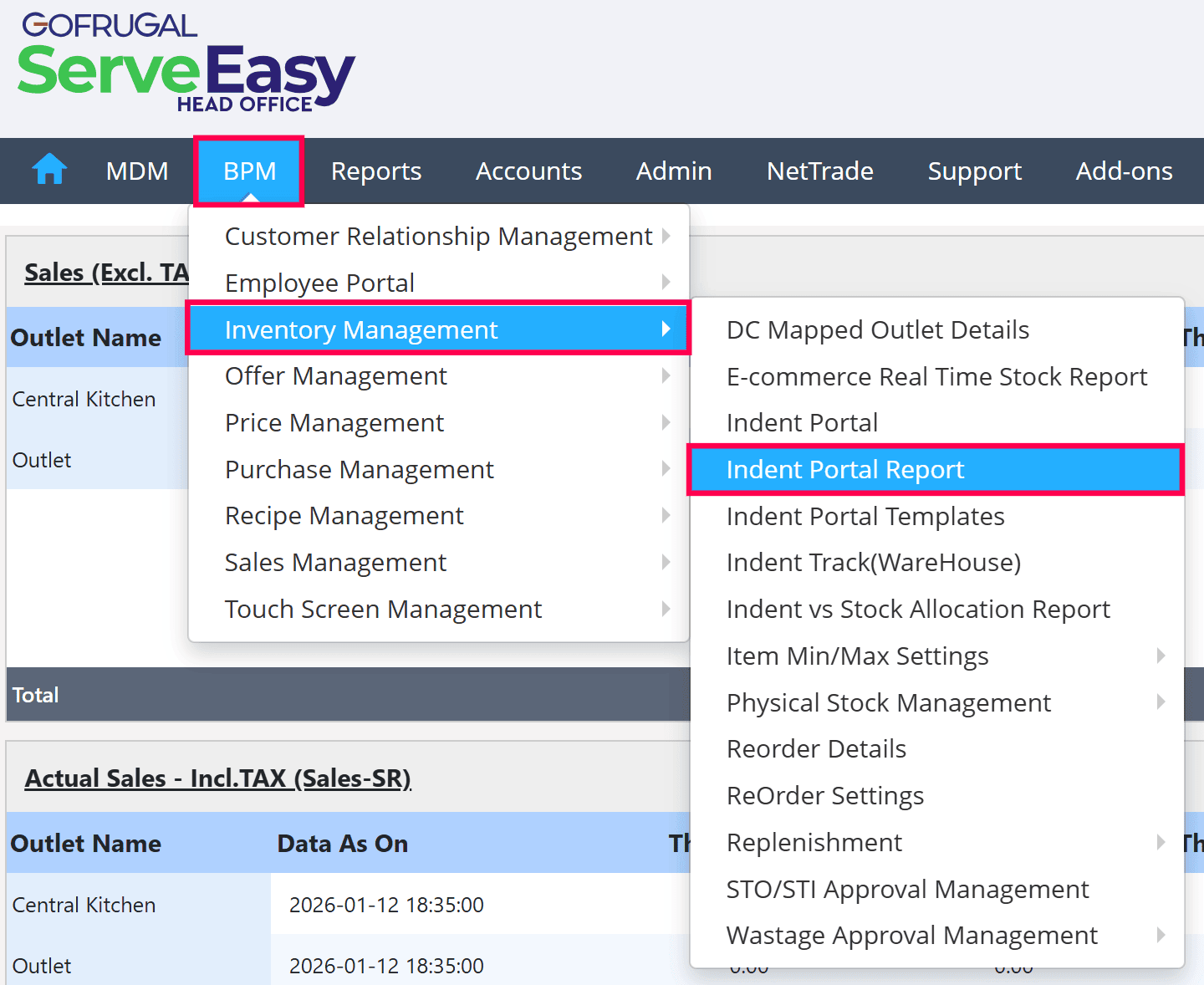
Task: Expand Recipe Management submenu
Action: [x=439, y=516]
